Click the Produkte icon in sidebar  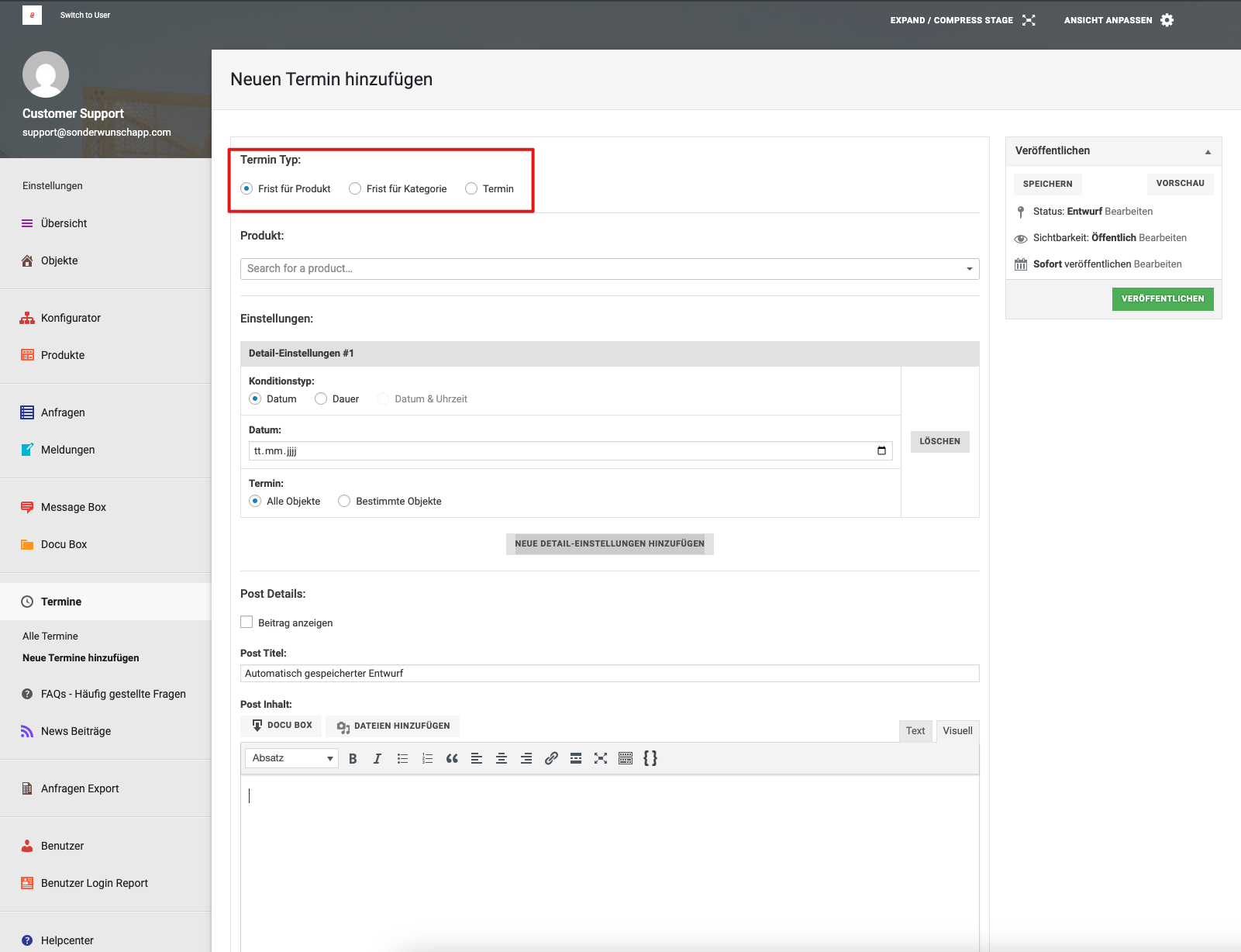(x=27, y=355)
